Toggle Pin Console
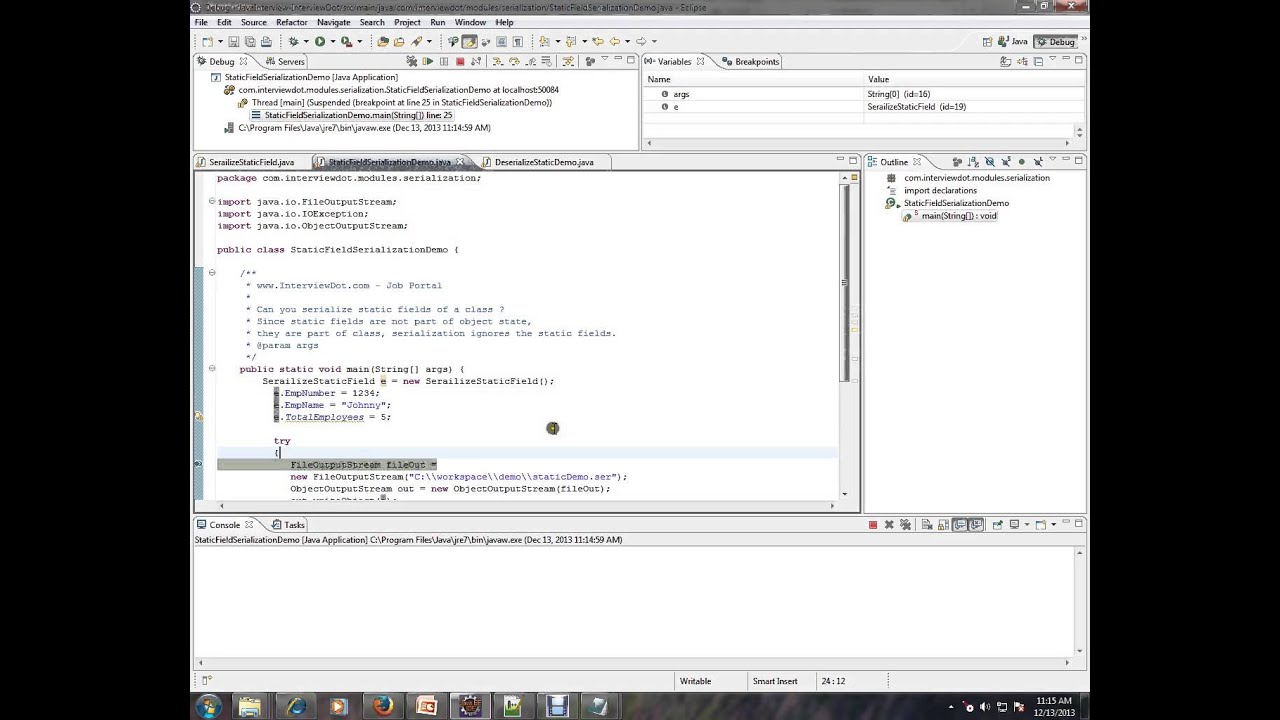This screenshot has height=720, width=1280. (x=997, y=524)
